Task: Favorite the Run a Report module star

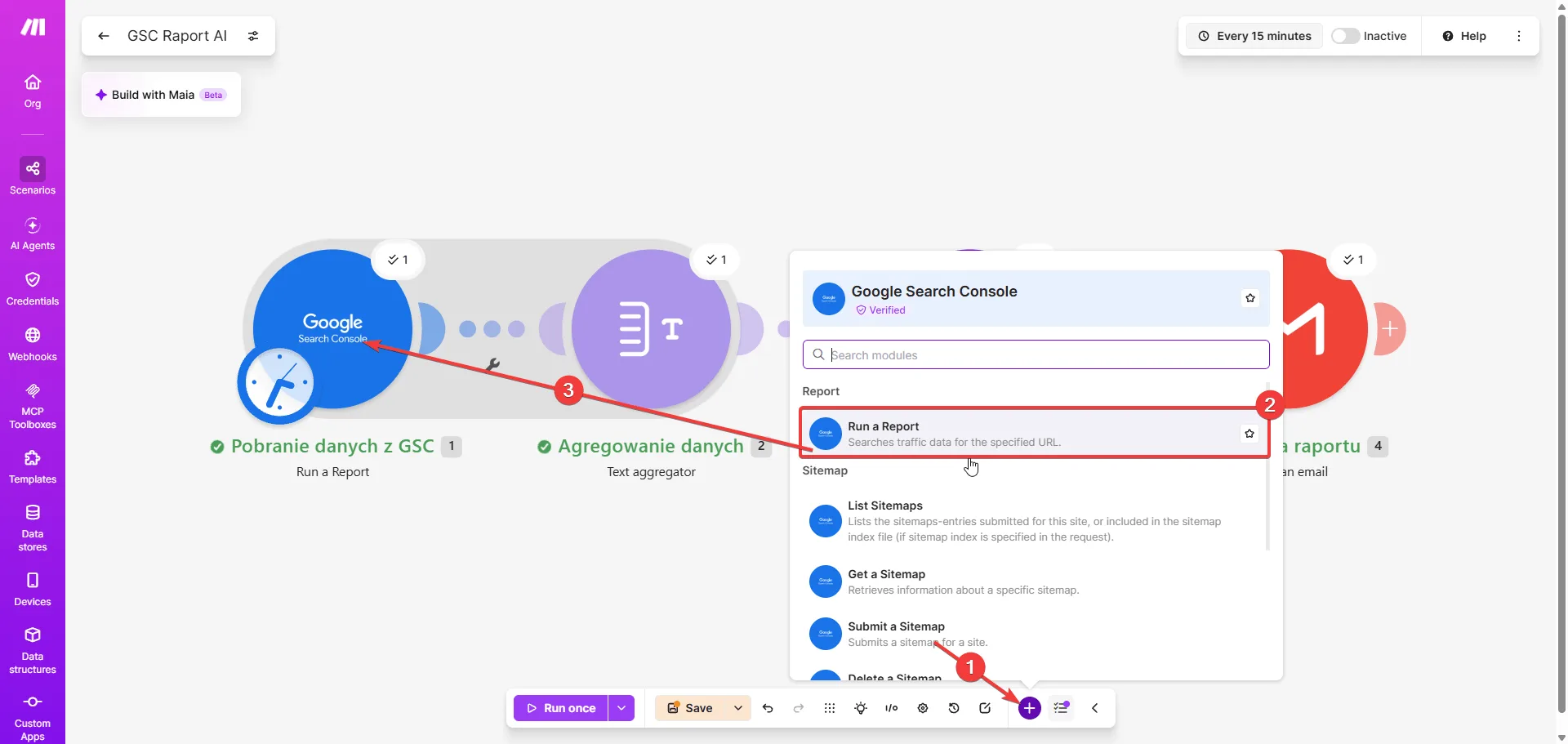Action: point(1249,434)
